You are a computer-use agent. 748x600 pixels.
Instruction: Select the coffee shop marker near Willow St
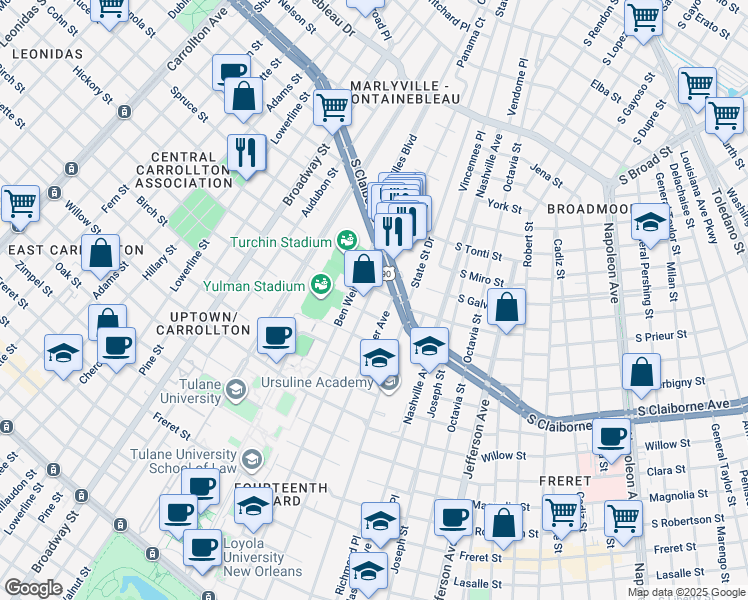point(610,436)
